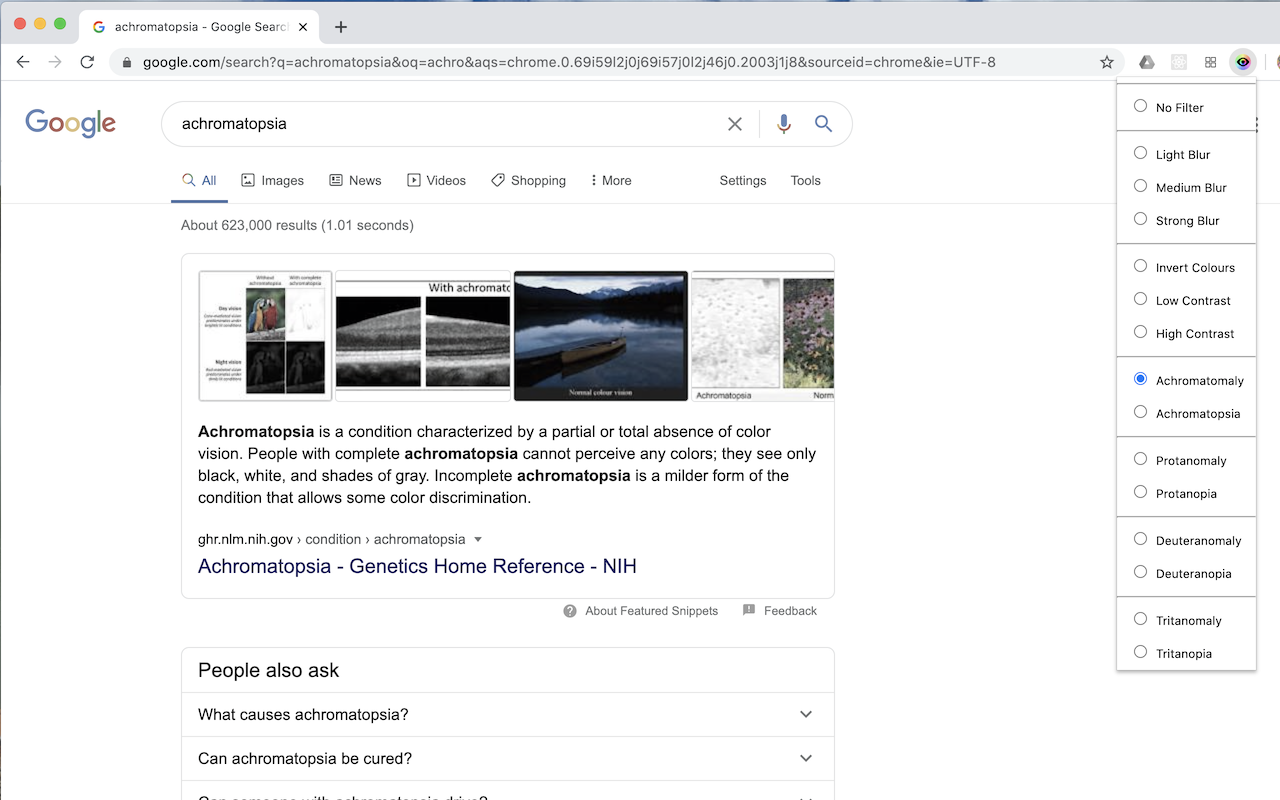Select the Protanopia filter
Viewport: 1280px width, 800px height.
tap(1140, 492)
